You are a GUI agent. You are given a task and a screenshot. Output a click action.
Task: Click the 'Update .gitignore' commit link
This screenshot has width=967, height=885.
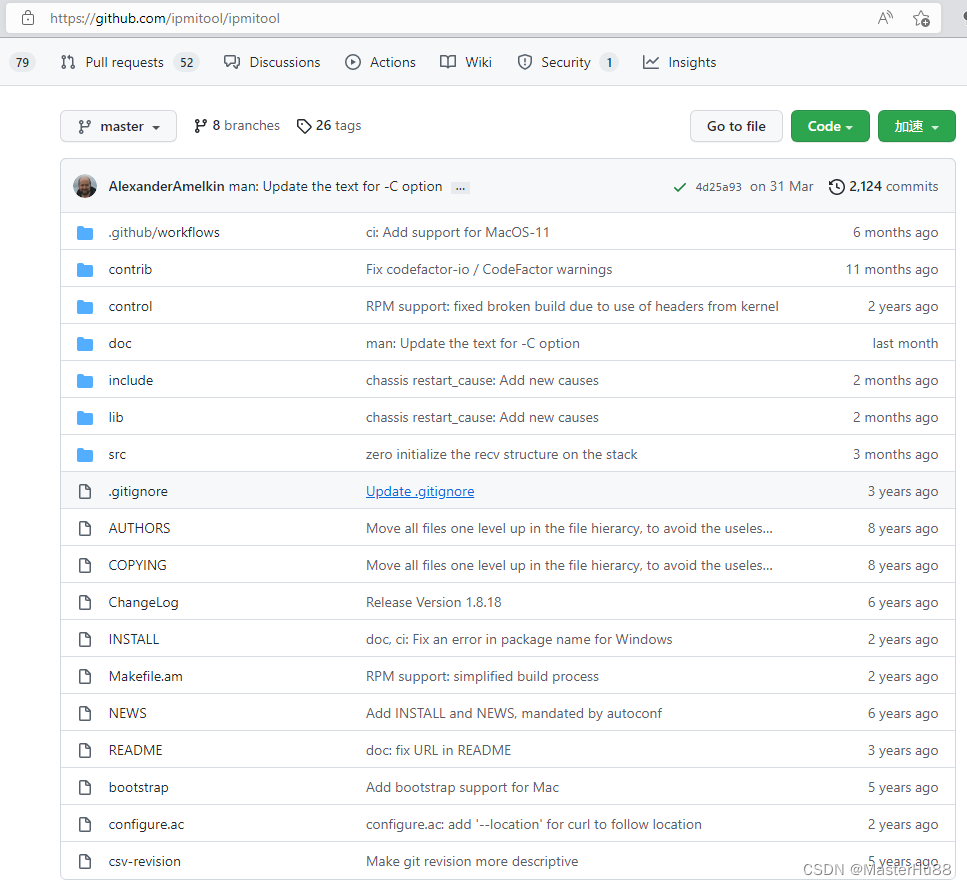point(420,492)
